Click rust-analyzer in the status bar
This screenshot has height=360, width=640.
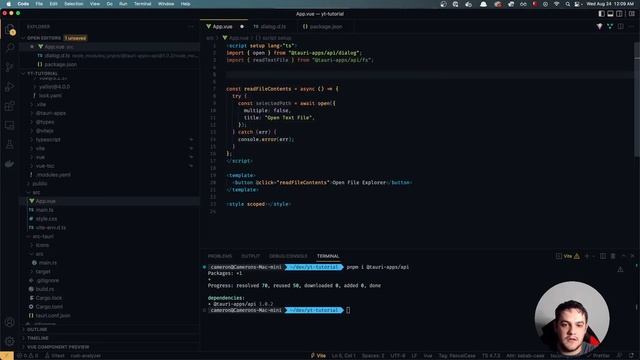(x=86, y=356)
